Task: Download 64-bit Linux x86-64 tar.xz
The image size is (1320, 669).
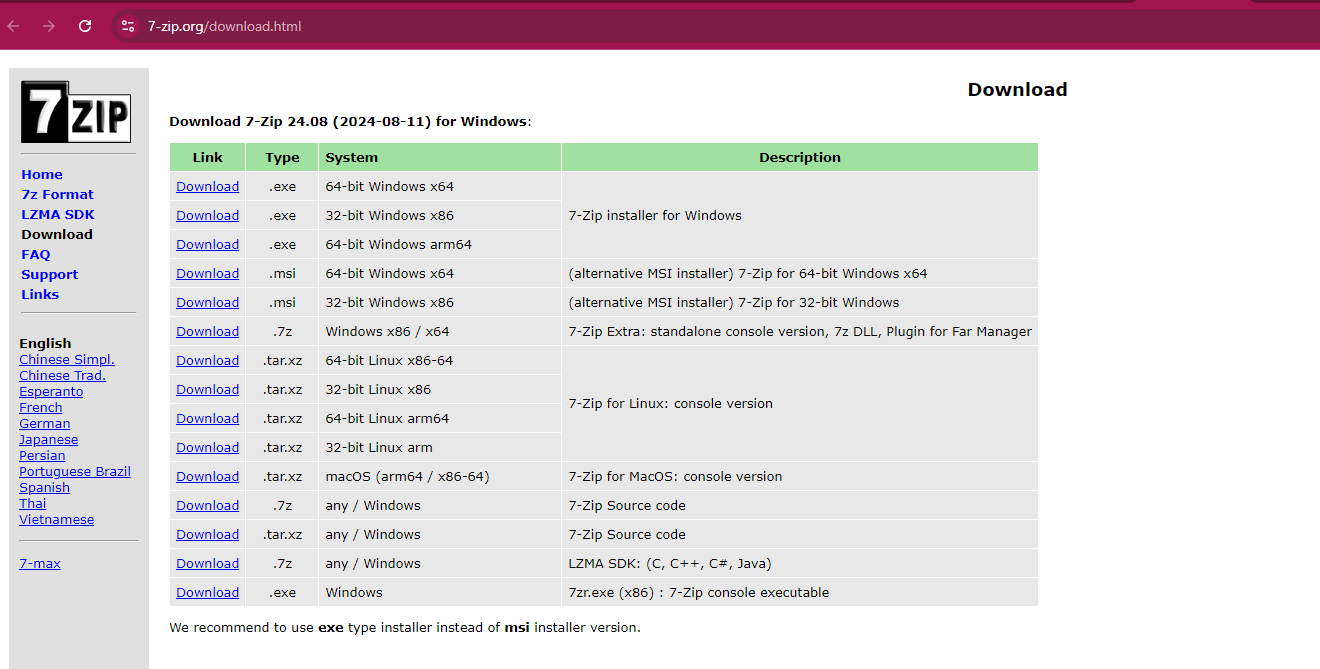Action: click(207, 360)
